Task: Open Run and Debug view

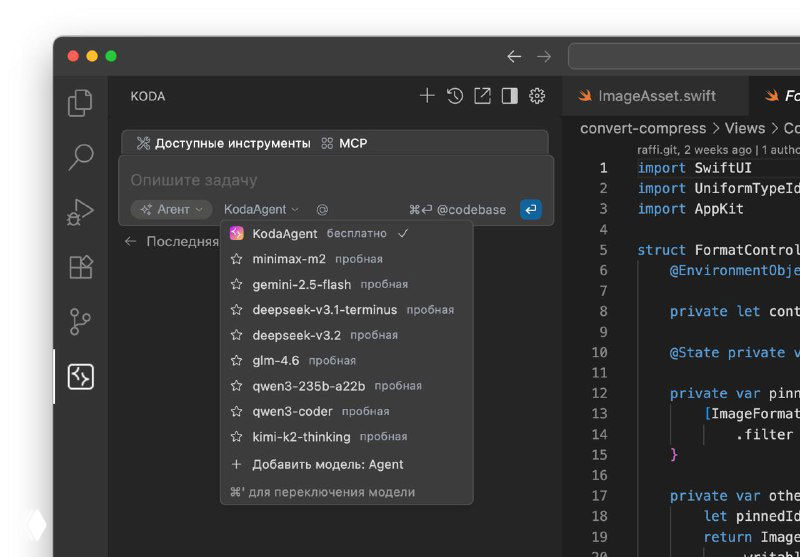Action: [x=80, y=212]
